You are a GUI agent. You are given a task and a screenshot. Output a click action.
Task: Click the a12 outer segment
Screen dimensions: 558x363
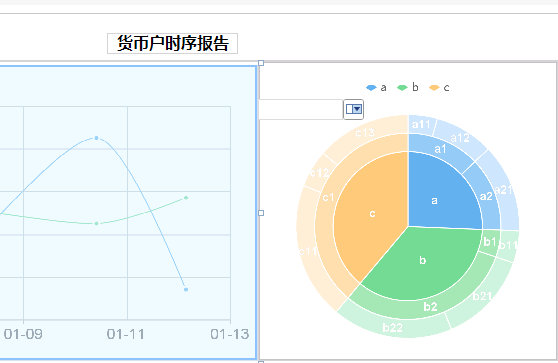click(x=460, y=138)
